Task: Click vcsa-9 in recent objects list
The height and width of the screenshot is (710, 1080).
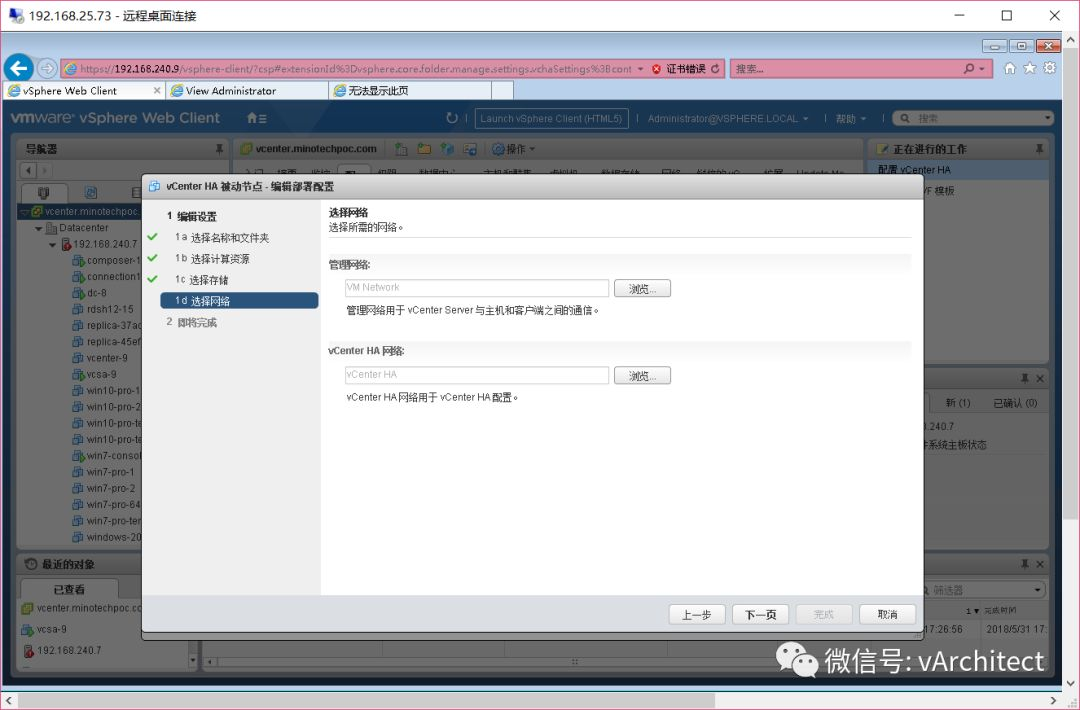Action: (x=44, y=629)
